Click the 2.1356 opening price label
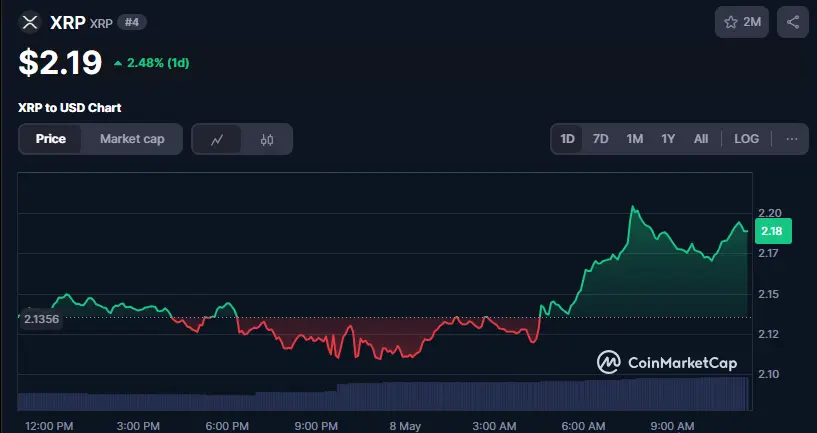 (x=41, y=319)
